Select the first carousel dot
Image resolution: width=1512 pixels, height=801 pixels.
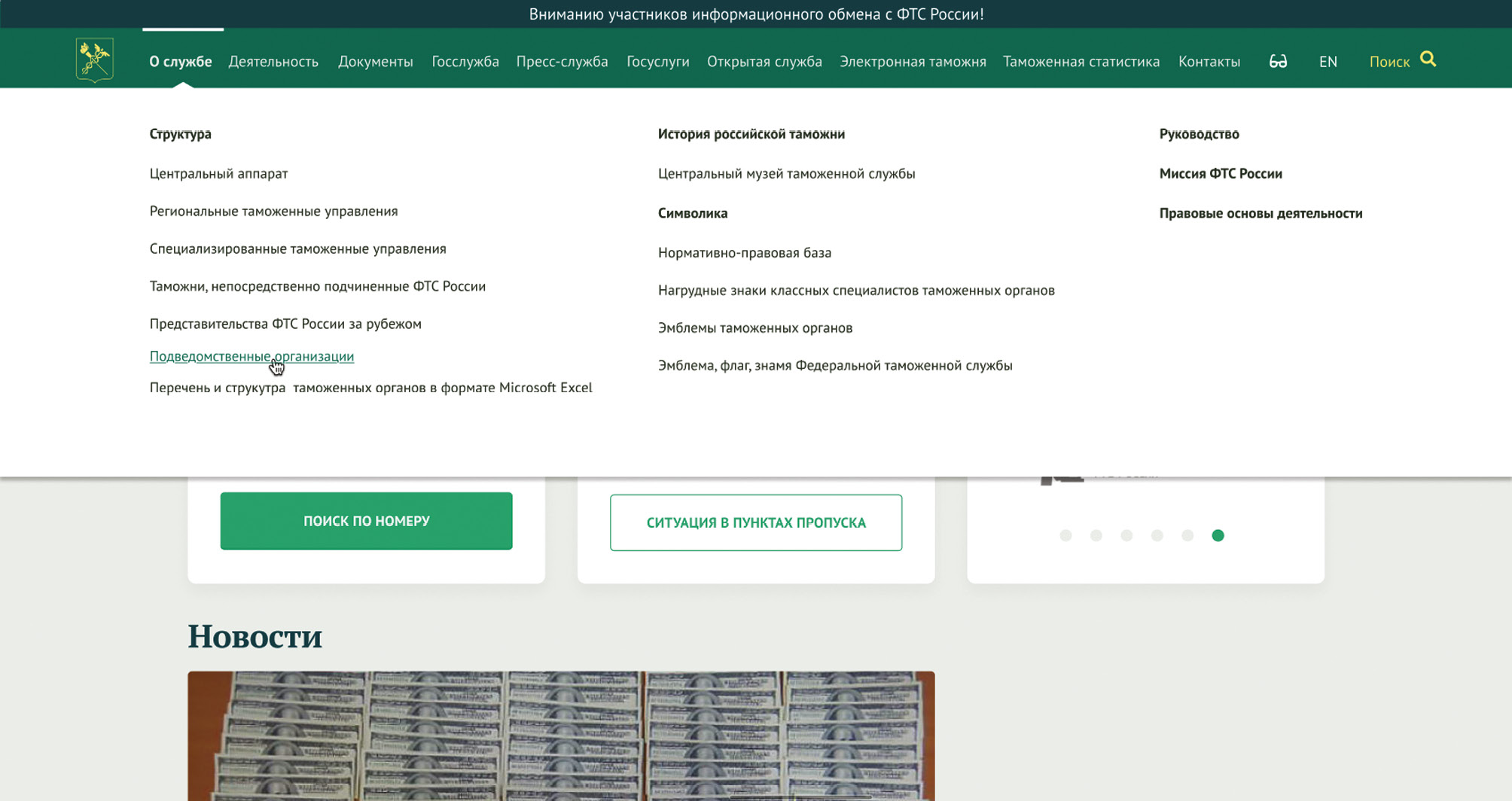tap(1065, 535)
